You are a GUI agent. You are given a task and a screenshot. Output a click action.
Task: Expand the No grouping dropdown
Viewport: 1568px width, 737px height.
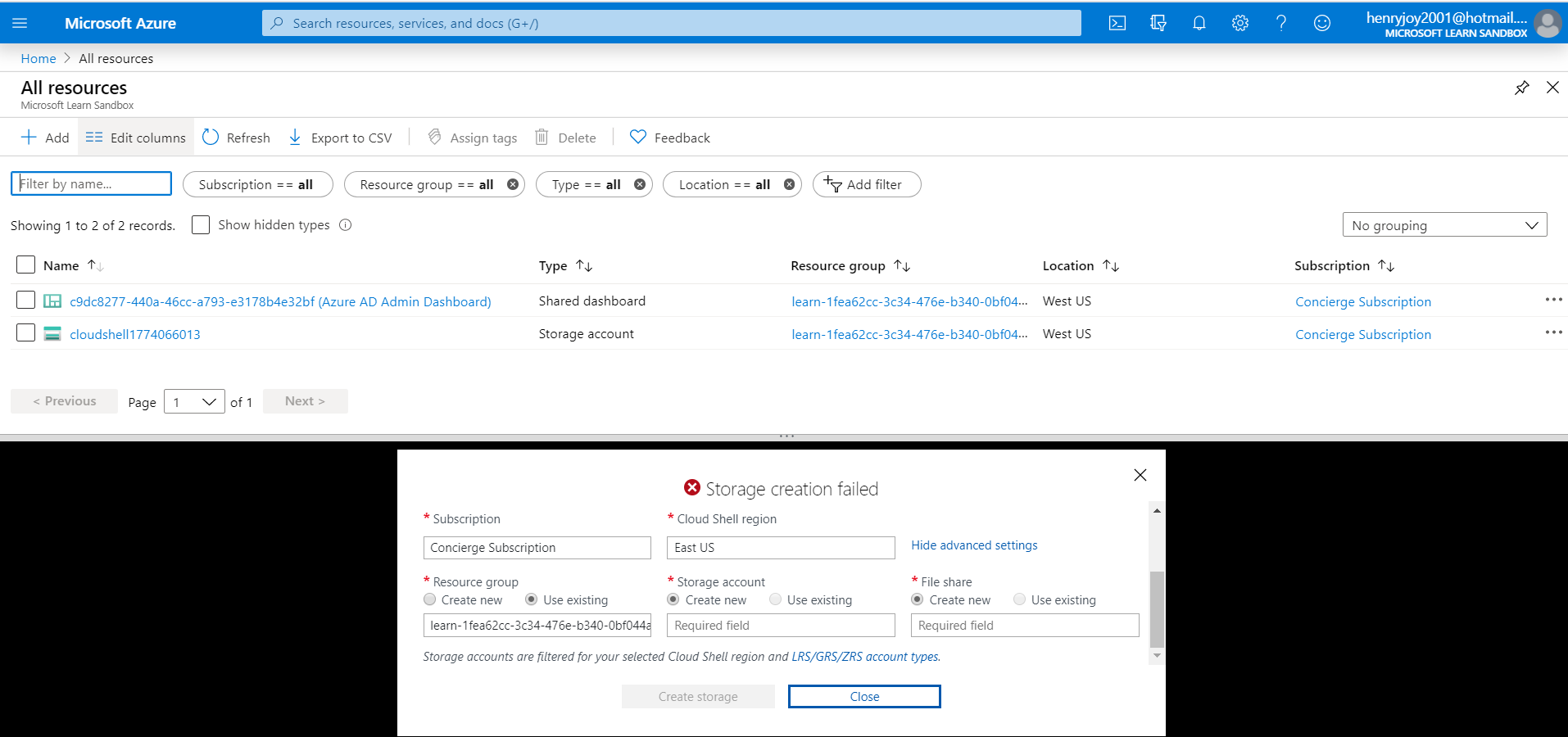point(1444,225)
